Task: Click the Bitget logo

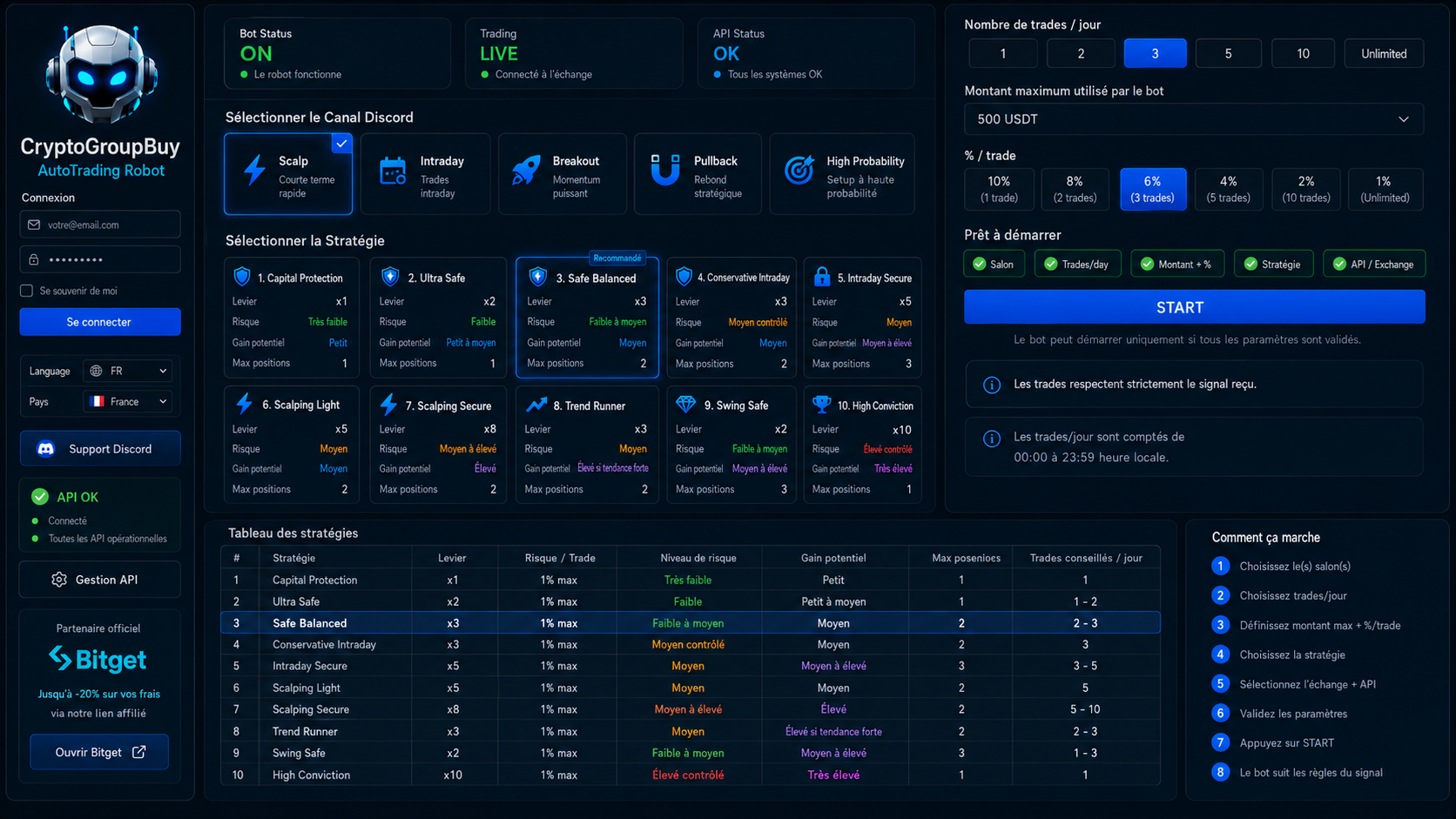Action: click(x=98, y=659)
